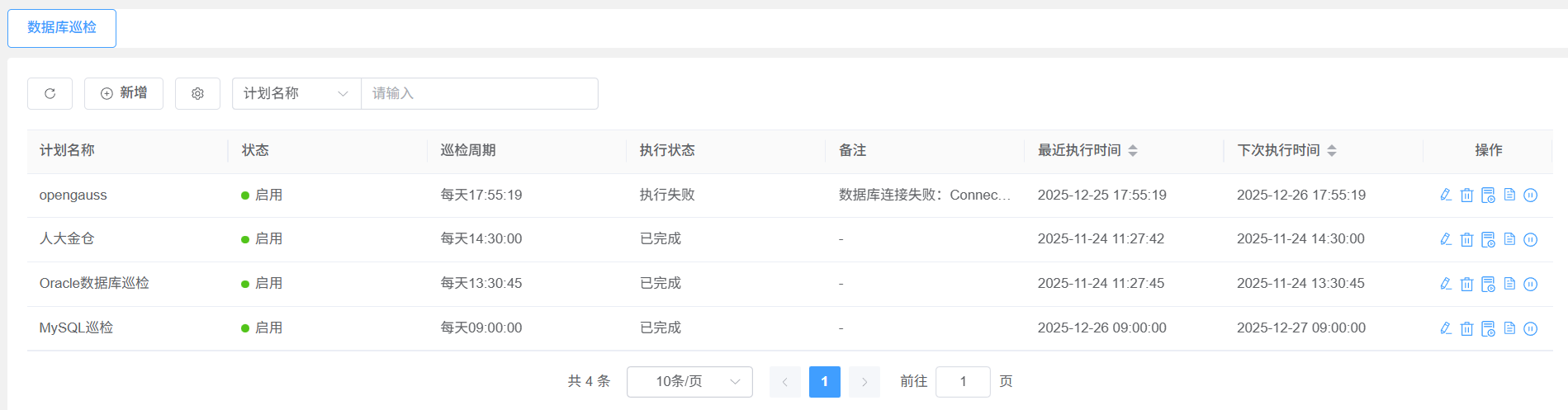The width and height of the screenshot is (1568, 410).
Task: Delete Oracle数据库巡检 plan via trash icon
Action: click(x=1466, y=284)
